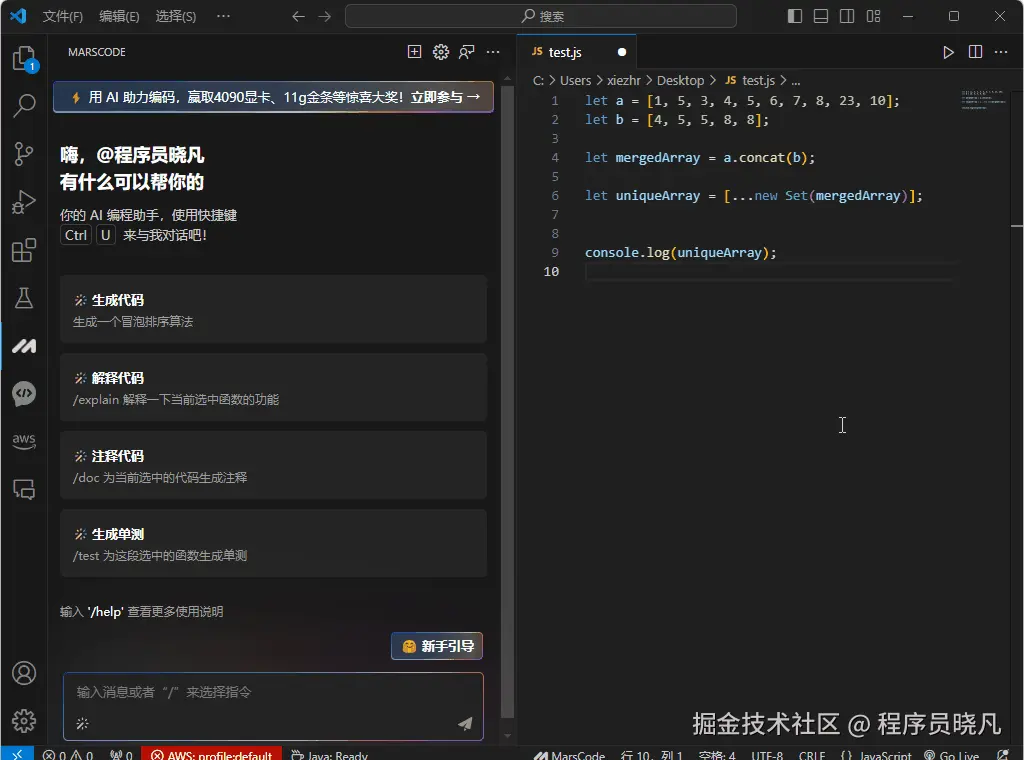Start Go Live server from status bar
Viewport: 1024px width, 760px height.
952,754
